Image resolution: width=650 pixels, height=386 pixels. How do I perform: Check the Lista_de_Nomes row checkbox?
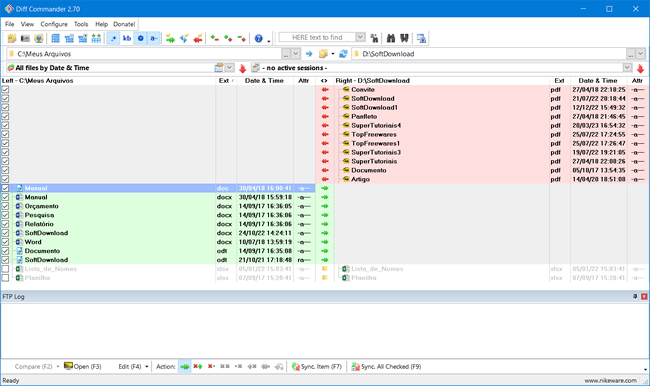pyautogui.click(x=5, y=269)
